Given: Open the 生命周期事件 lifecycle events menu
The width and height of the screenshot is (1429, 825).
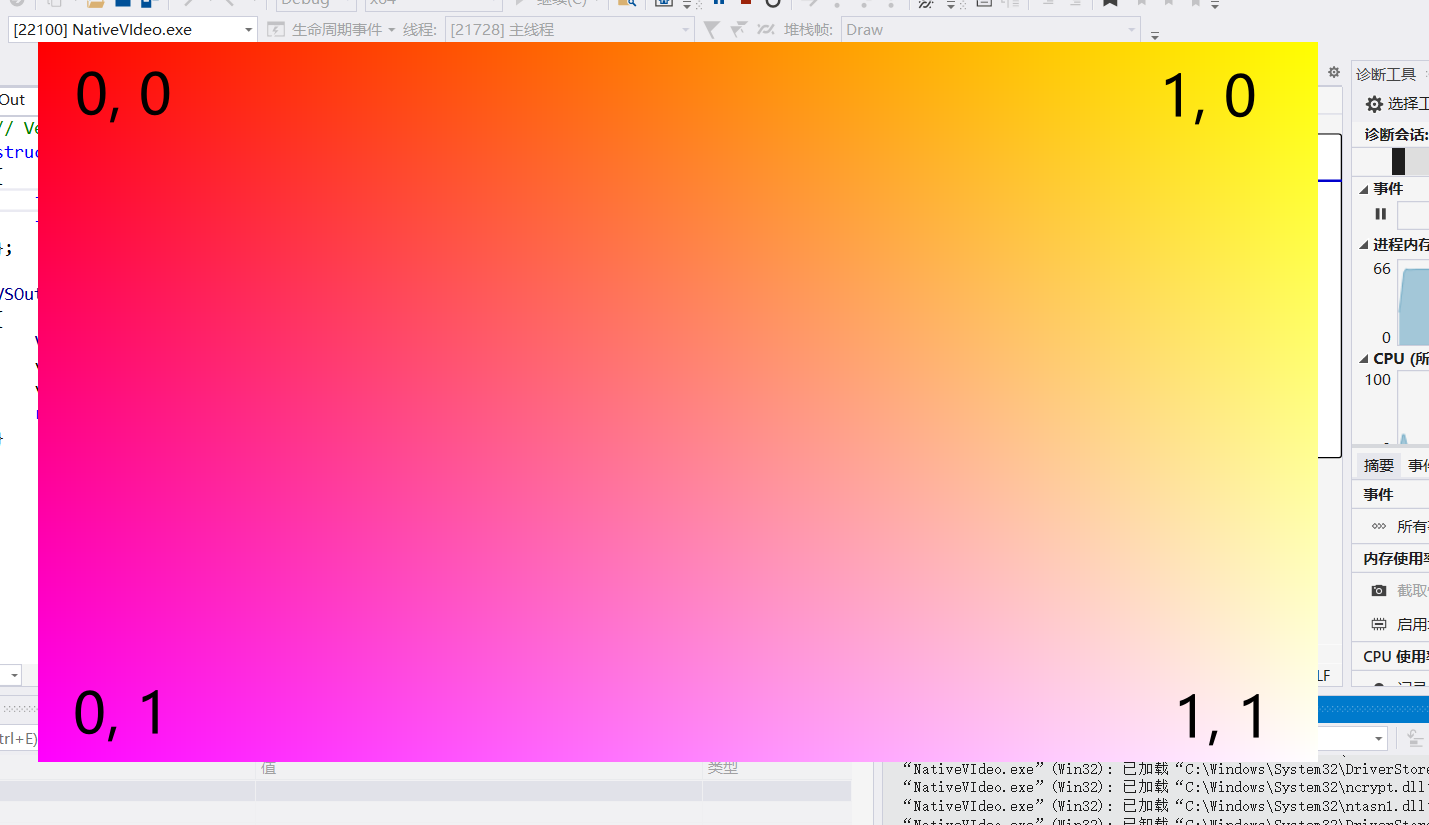Looking at the screenshot, I should coord(343,30).
